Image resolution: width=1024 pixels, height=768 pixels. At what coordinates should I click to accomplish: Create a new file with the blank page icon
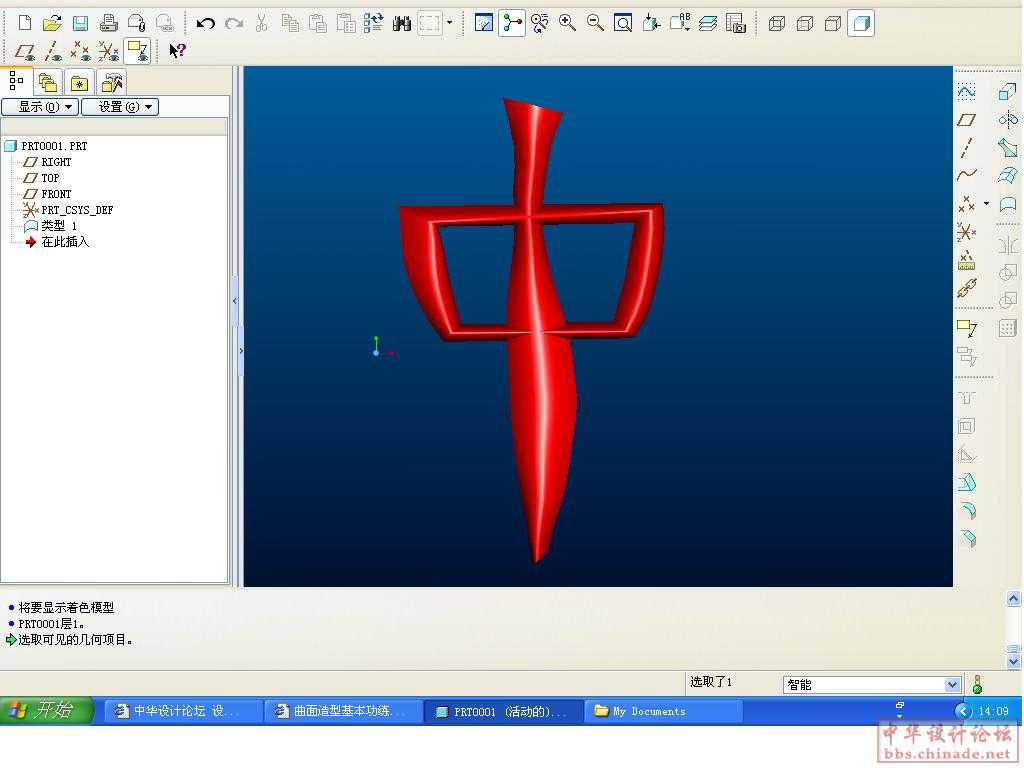point(25,24)
